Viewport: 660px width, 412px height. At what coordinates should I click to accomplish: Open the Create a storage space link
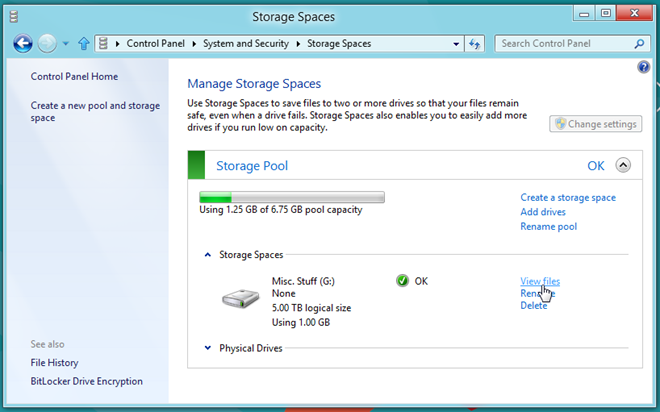coord(568,197)
